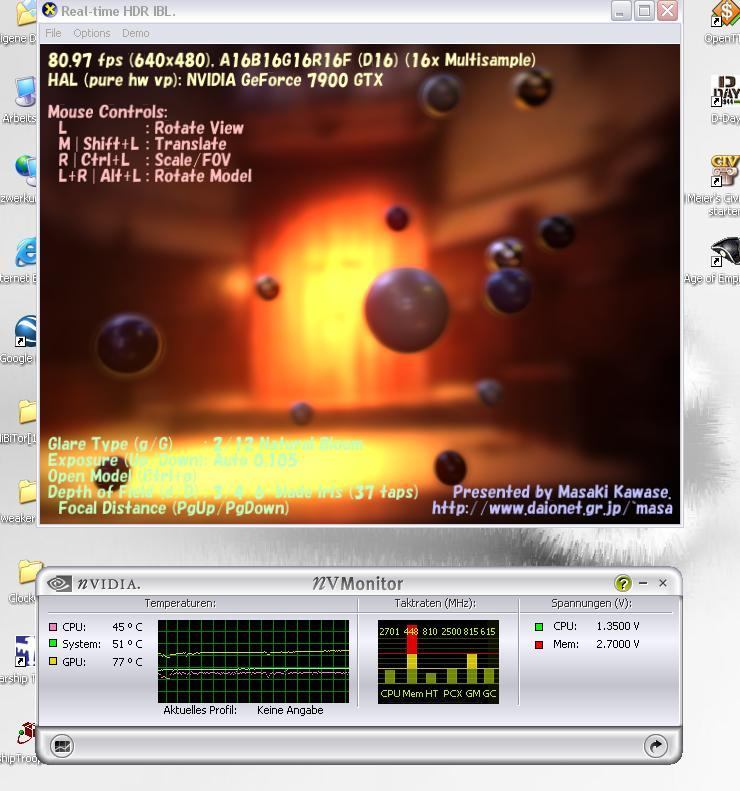
Task: Click the monitor icon button at NVMonitor bottom left
Action: 63,746
